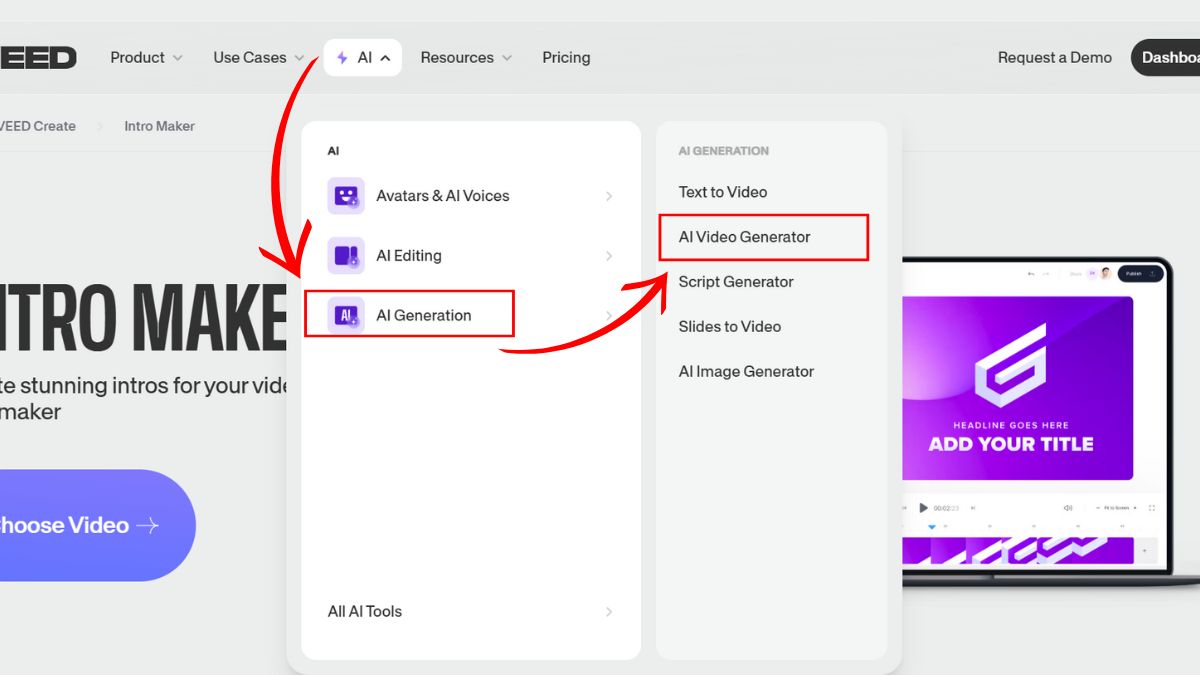The image size is (1200, 675).
Task: Choose AI Image Generator
Action: tap(746, 372)
